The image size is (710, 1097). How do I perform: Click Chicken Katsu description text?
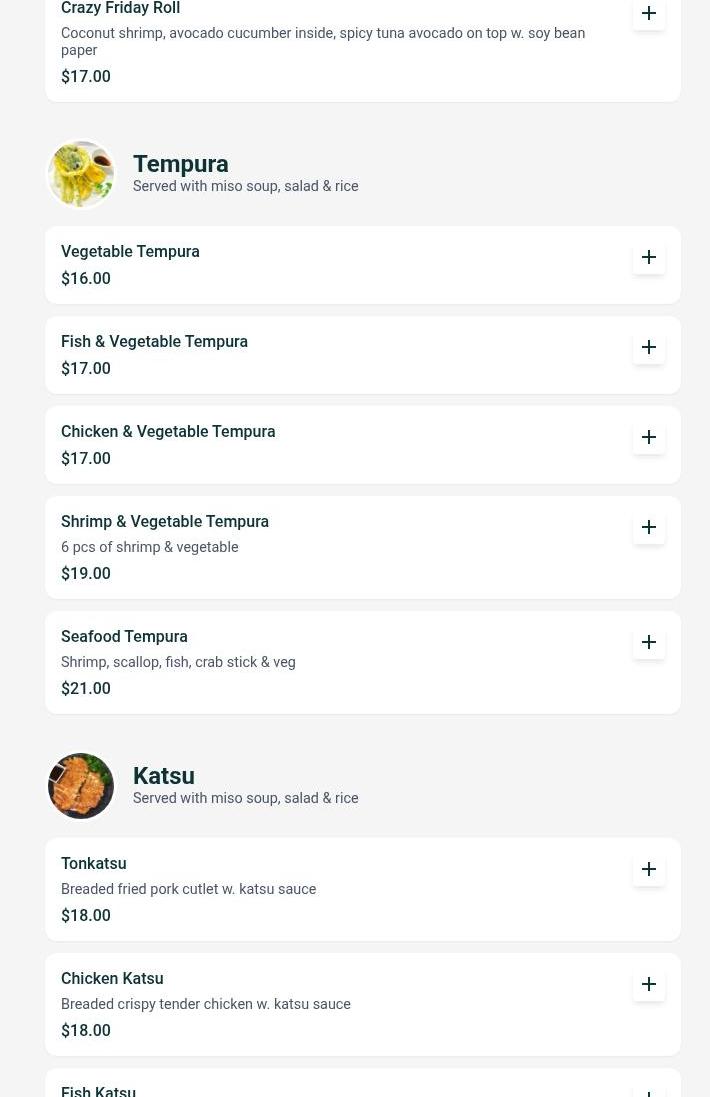click(206, 1004)
